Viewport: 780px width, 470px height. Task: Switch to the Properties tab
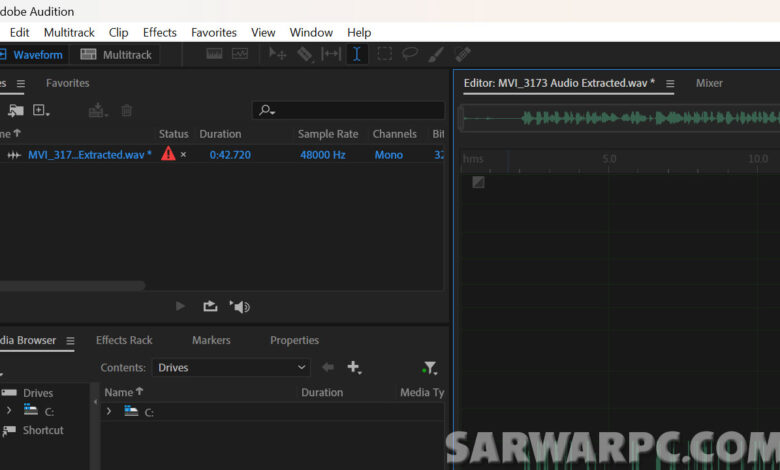(x=294, y=340)
